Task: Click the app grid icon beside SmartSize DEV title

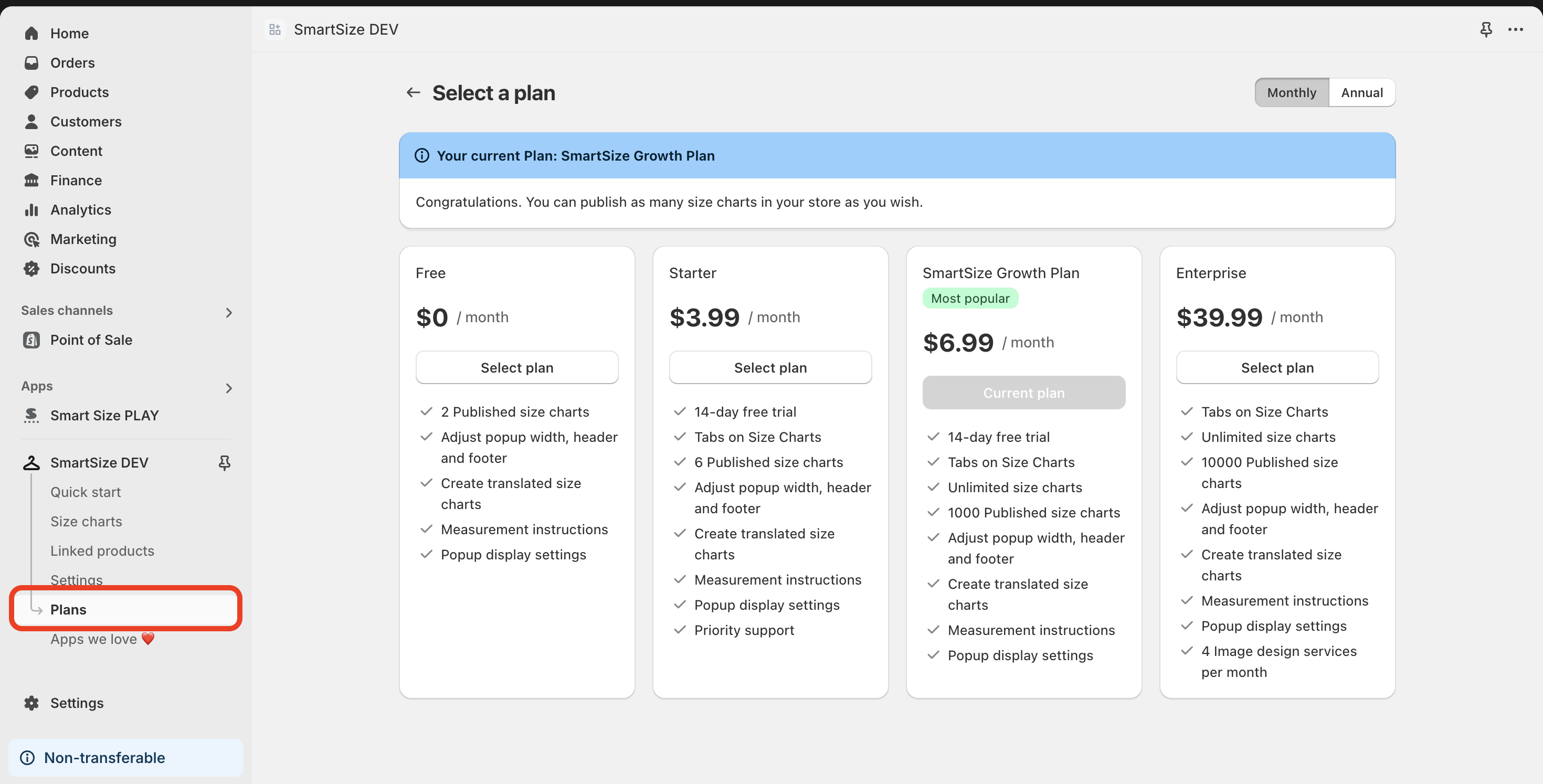Action: point(275,29)
